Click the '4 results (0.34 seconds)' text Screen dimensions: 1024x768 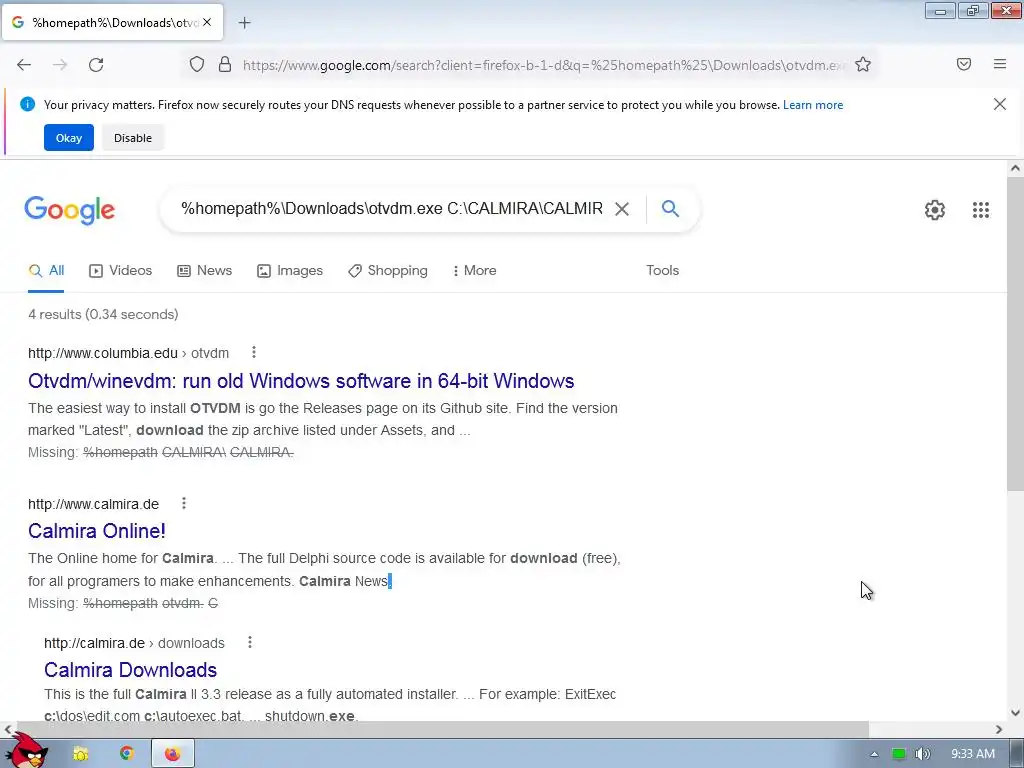[x=103, y=314]
